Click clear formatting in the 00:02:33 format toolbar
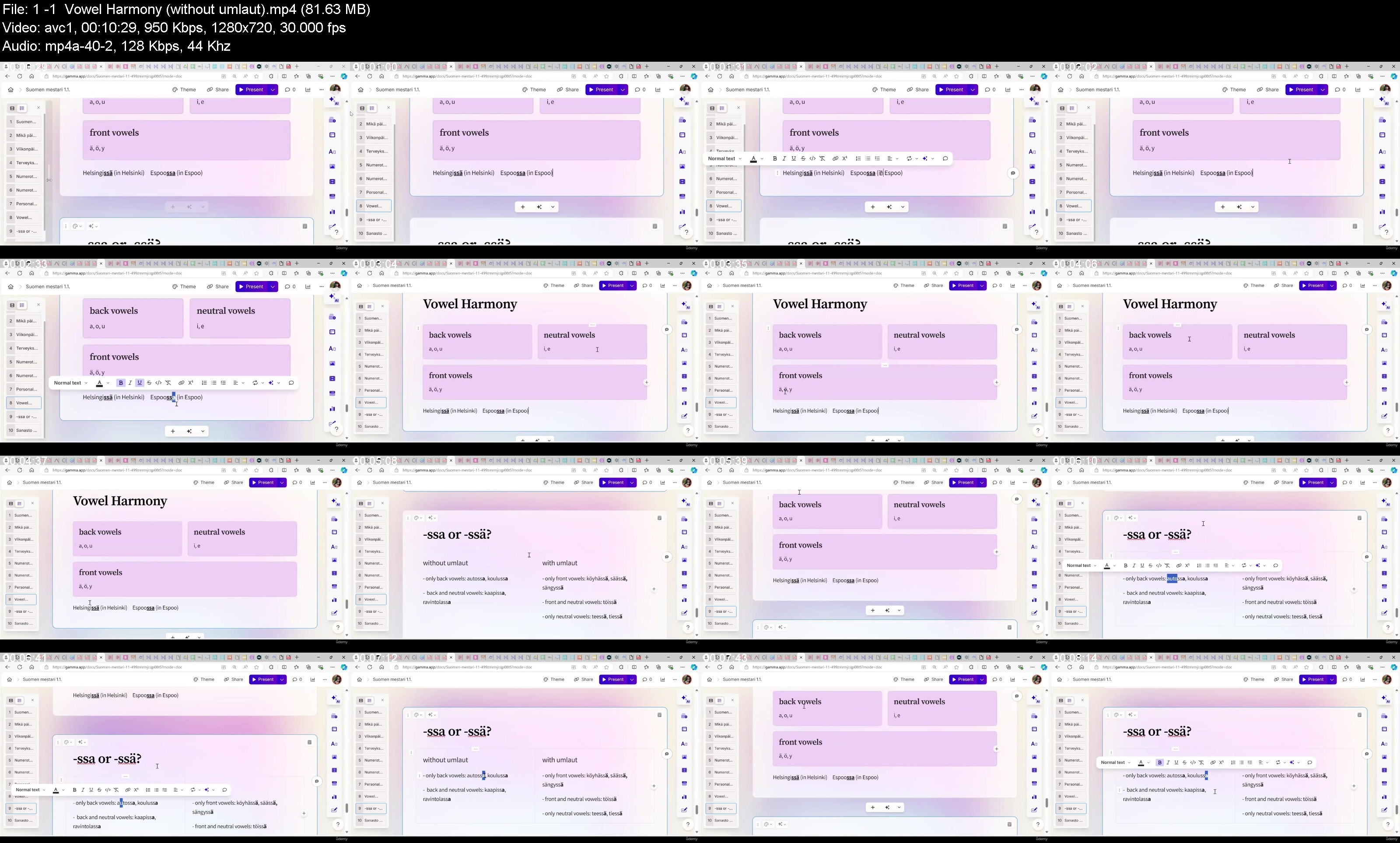Image resolution: width=1400 pixels, height=843 pixels. (x=168, y=383)
